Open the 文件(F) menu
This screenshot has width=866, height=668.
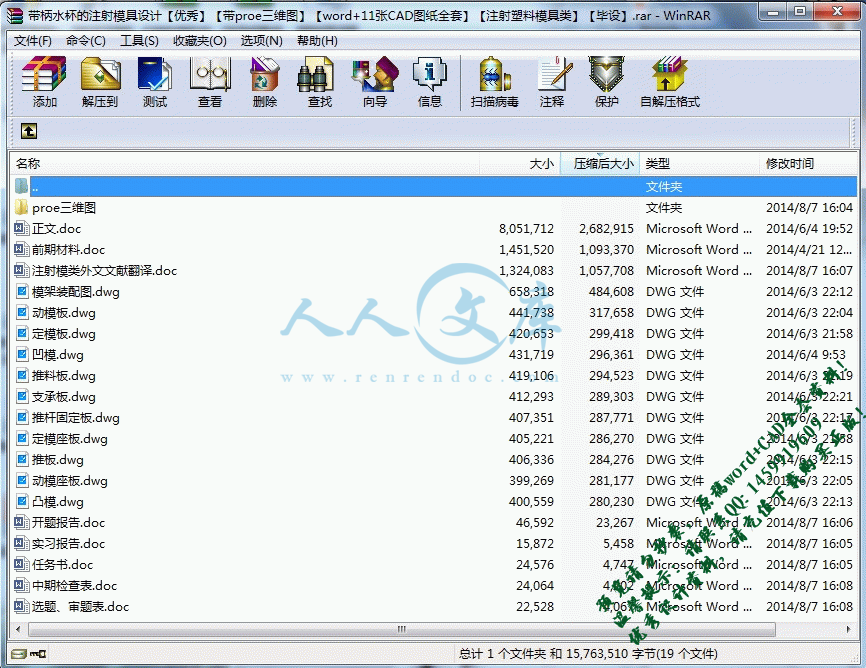click(x=33, y=40)
